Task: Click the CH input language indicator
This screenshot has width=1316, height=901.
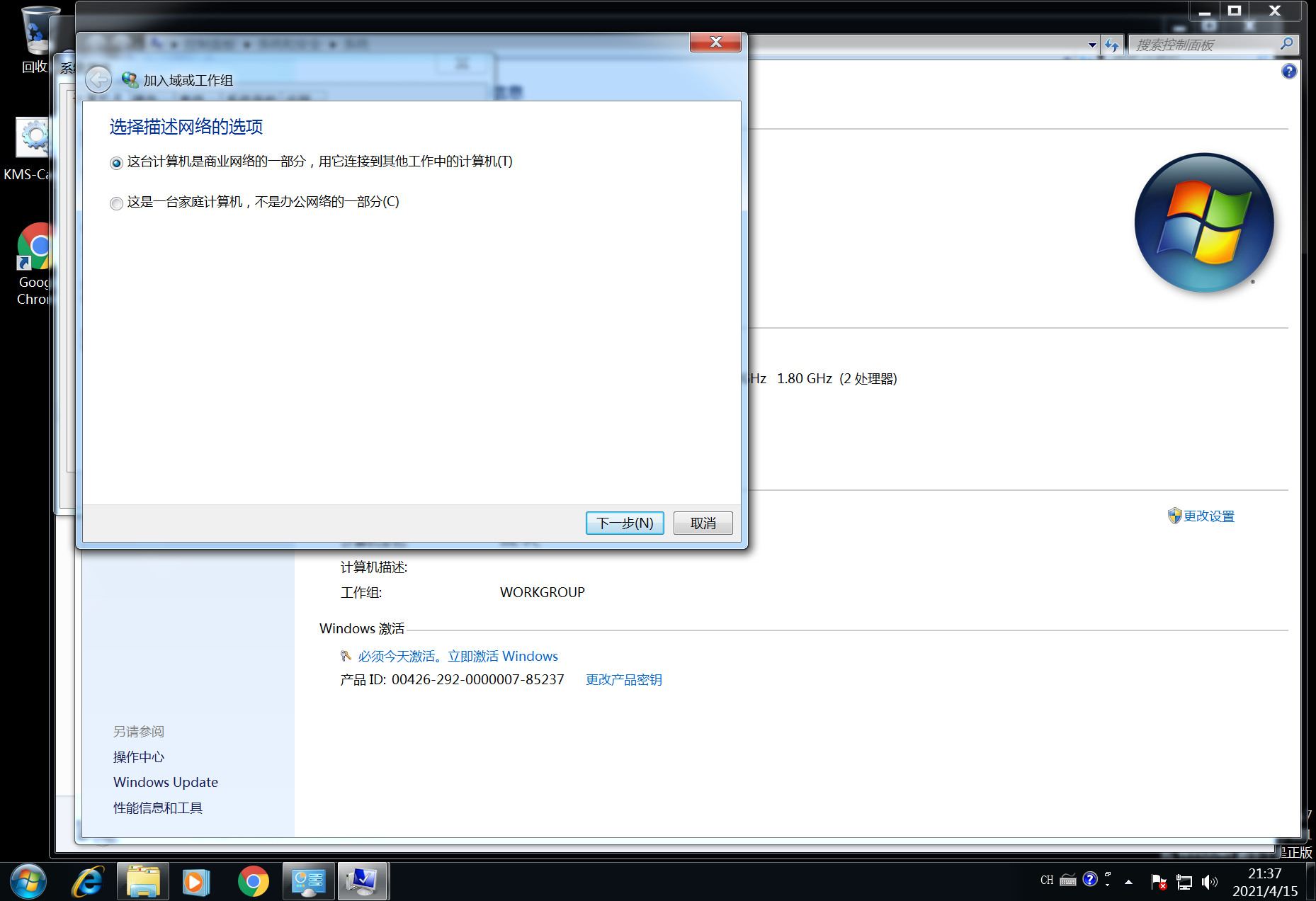Action: pyautogui.click(x=1047, y=880)
